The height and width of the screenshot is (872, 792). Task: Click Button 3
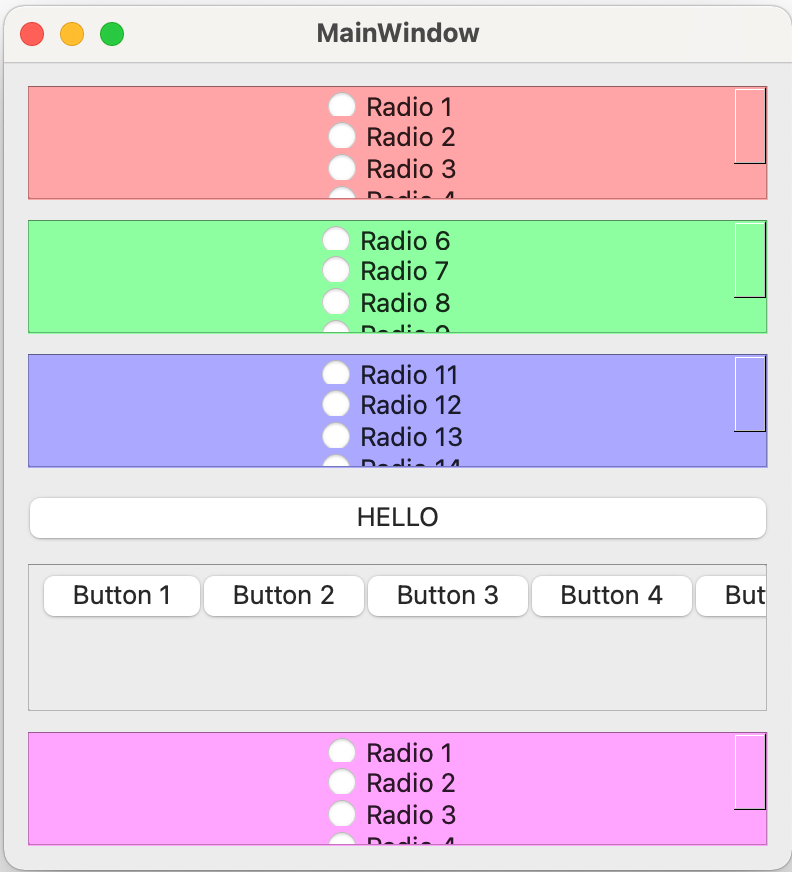point(447,595)
